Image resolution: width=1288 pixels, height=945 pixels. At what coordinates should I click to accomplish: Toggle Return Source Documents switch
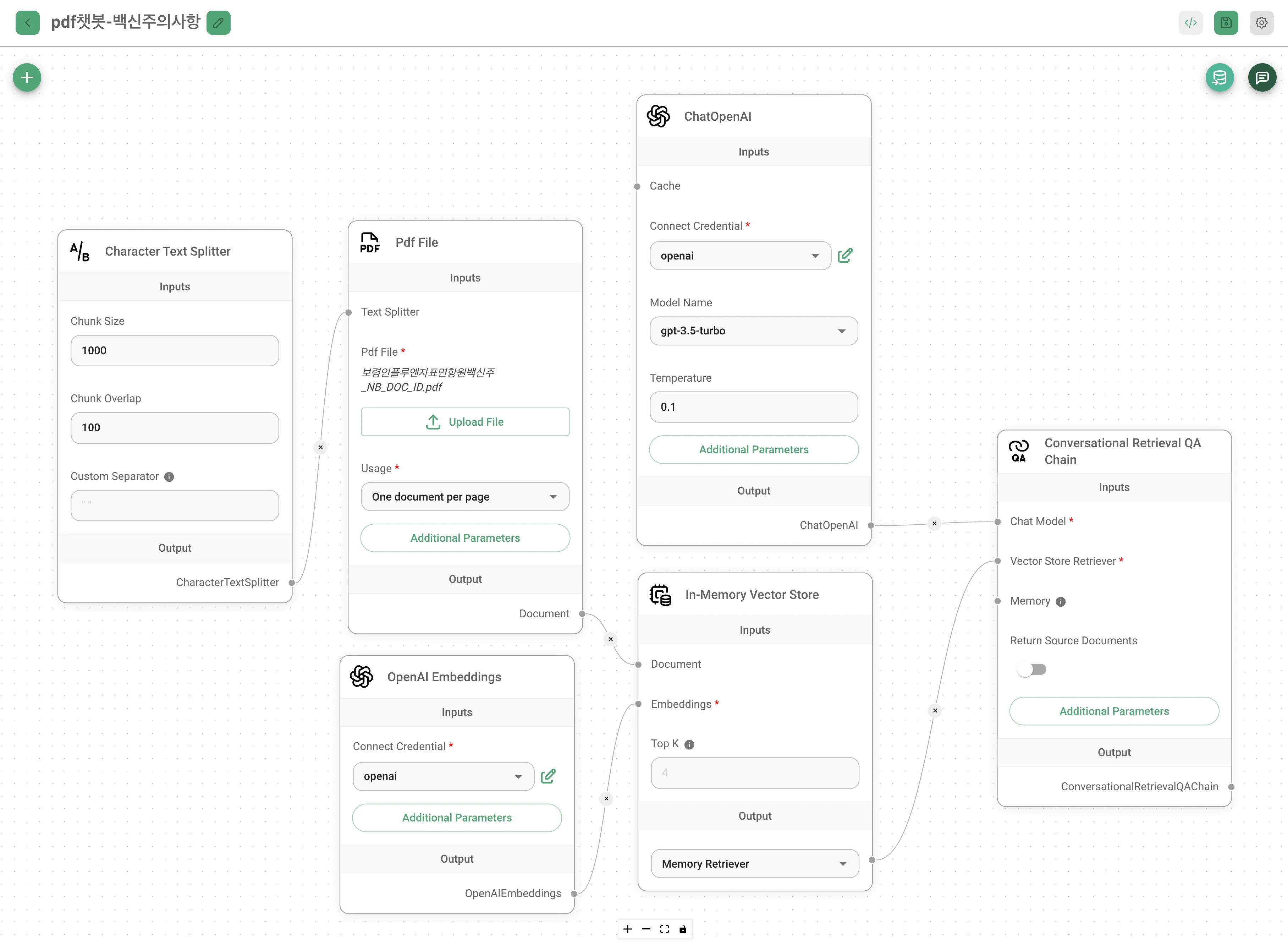[x=1033, y=669]
